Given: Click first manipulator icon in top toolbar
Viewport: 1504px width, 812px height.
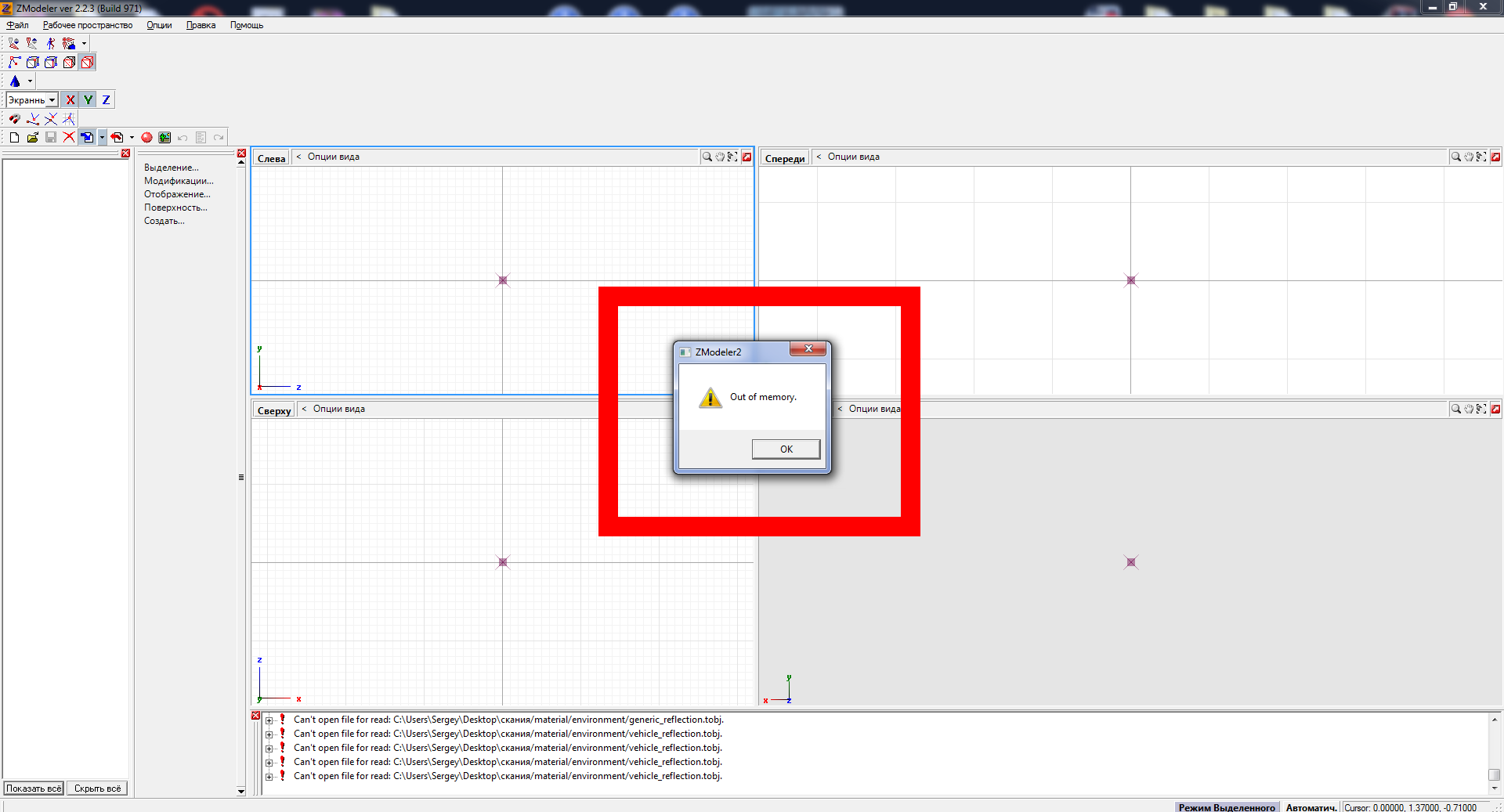Looking at the screenshot, I should 14,43.
